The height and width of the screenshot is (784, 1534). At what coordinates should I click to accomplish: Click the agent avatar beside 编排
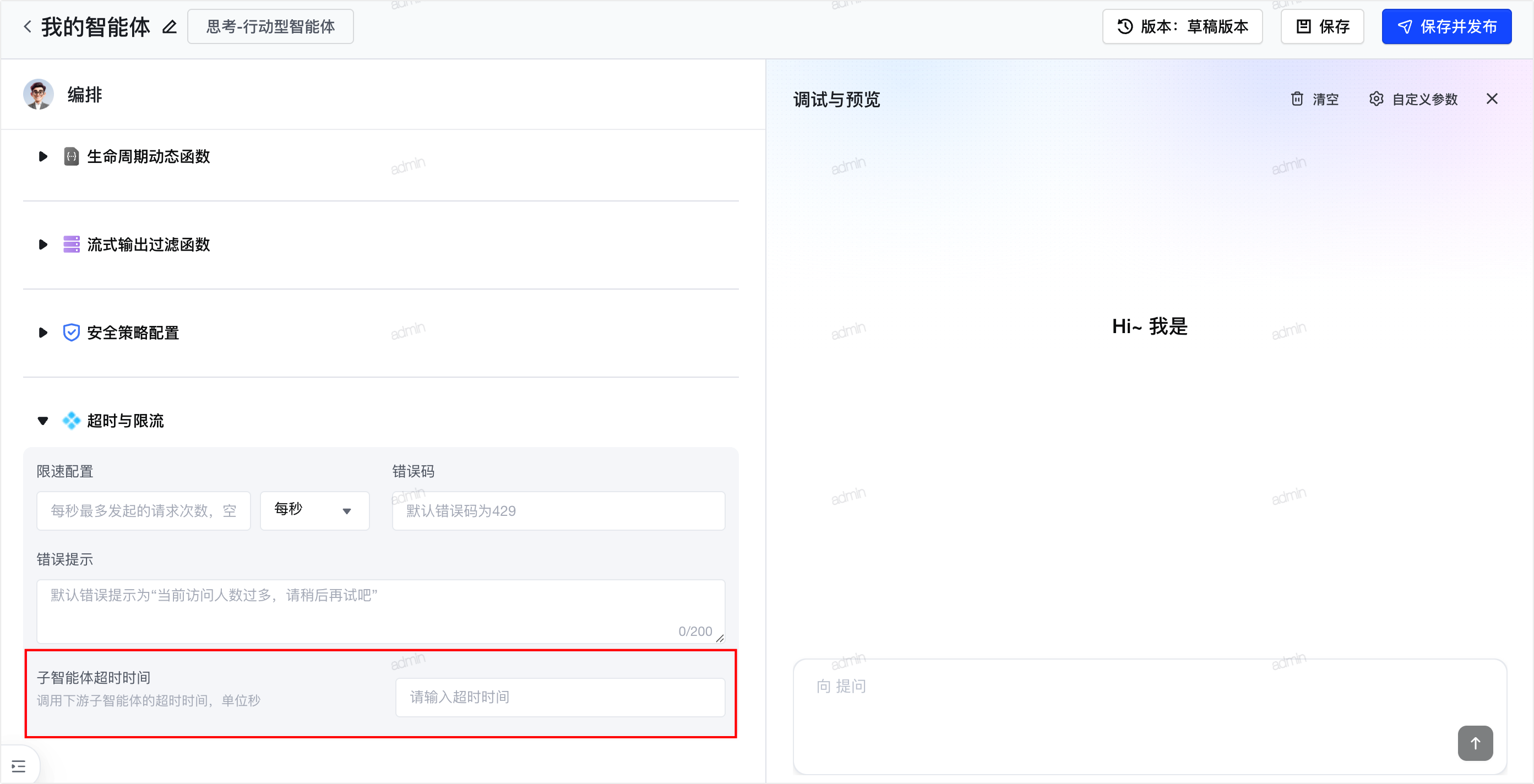coord(39,95)
